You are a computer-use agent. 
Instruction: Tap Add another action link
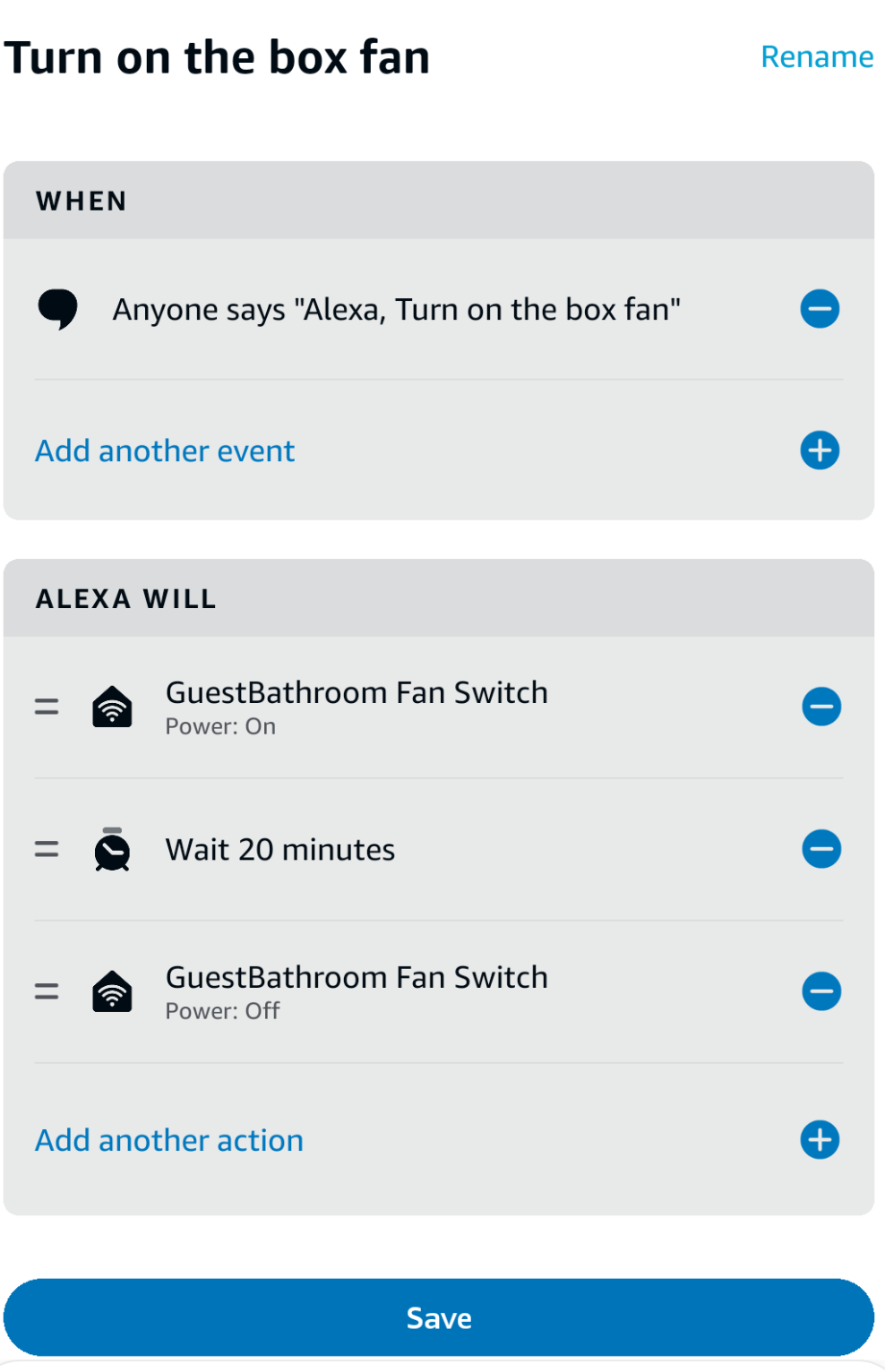pos(169,1140)
